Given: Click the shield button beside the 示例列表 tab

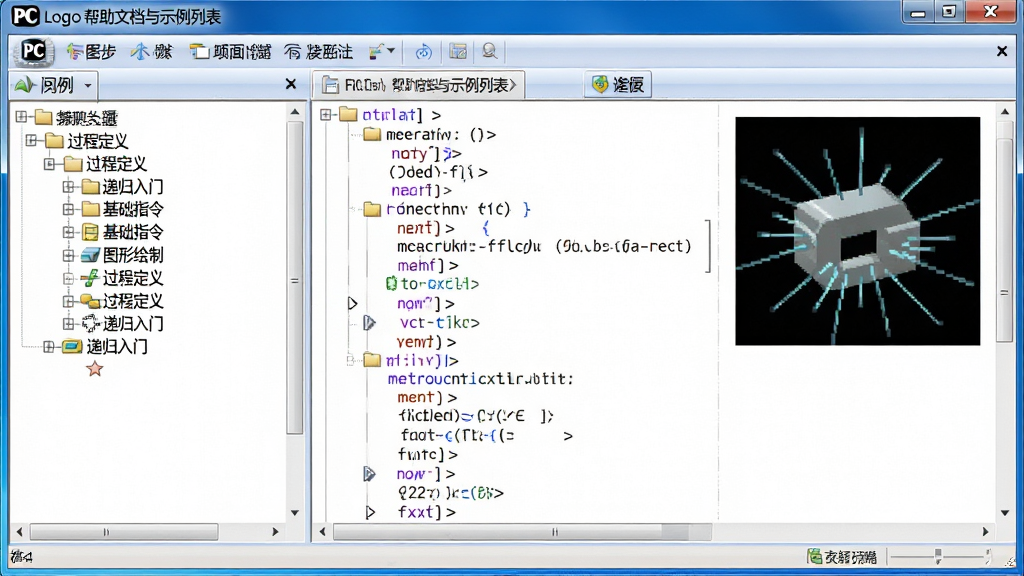Looking at the screenshot, I should 618,84.
